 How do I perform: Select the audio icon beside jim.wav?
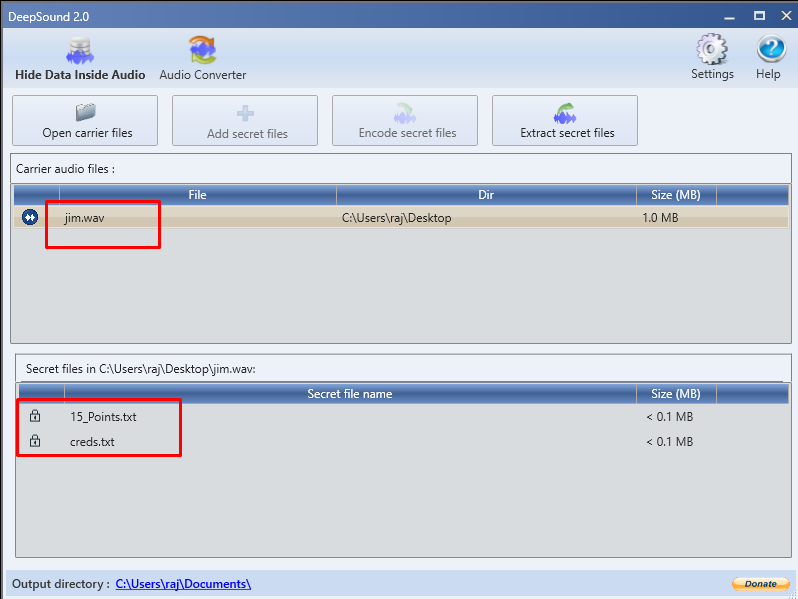point(30,217)
